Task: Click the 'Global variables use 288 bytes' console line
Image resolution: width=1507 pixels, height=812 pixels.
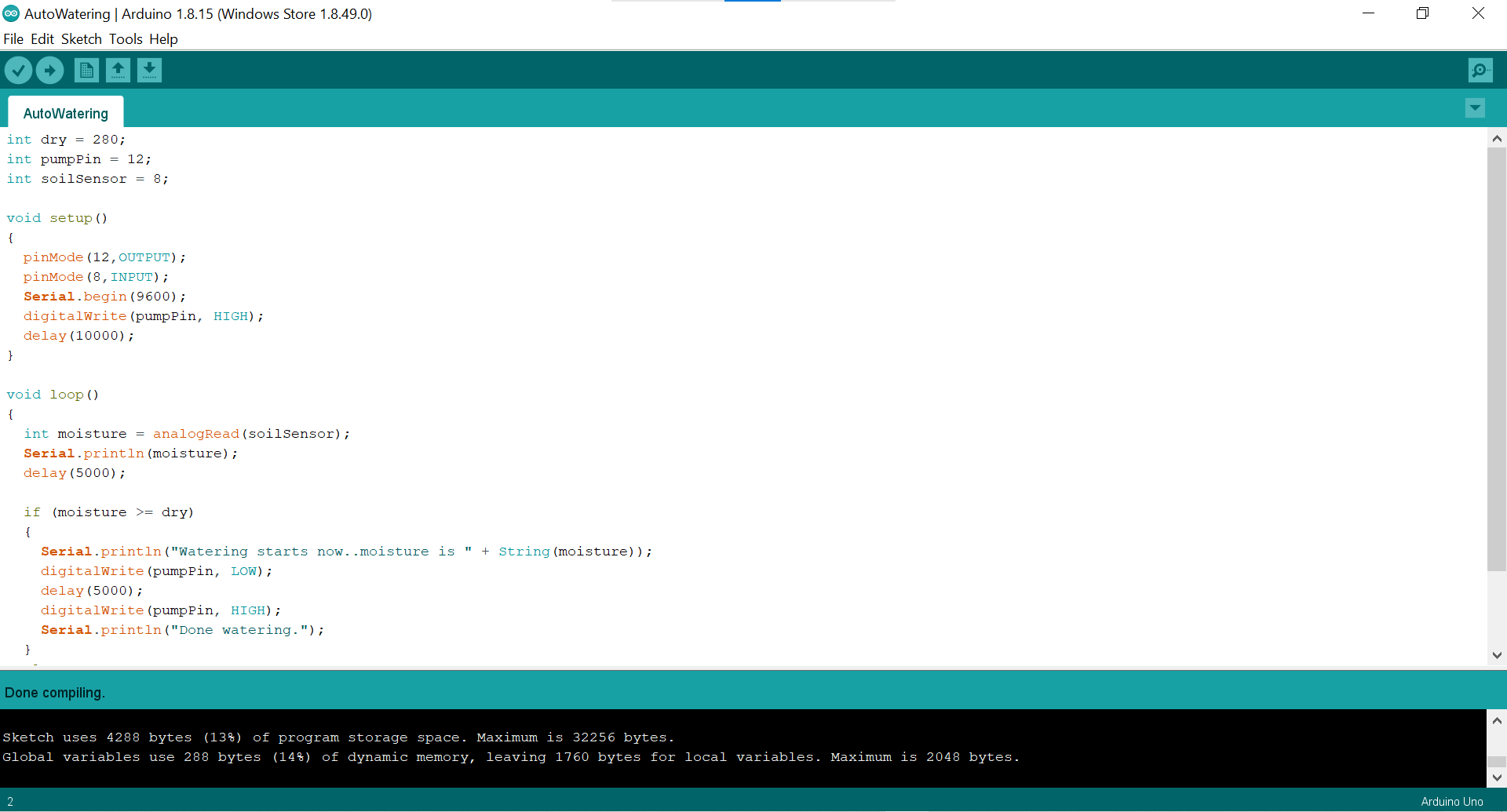Action: click(x=511, y=757)
